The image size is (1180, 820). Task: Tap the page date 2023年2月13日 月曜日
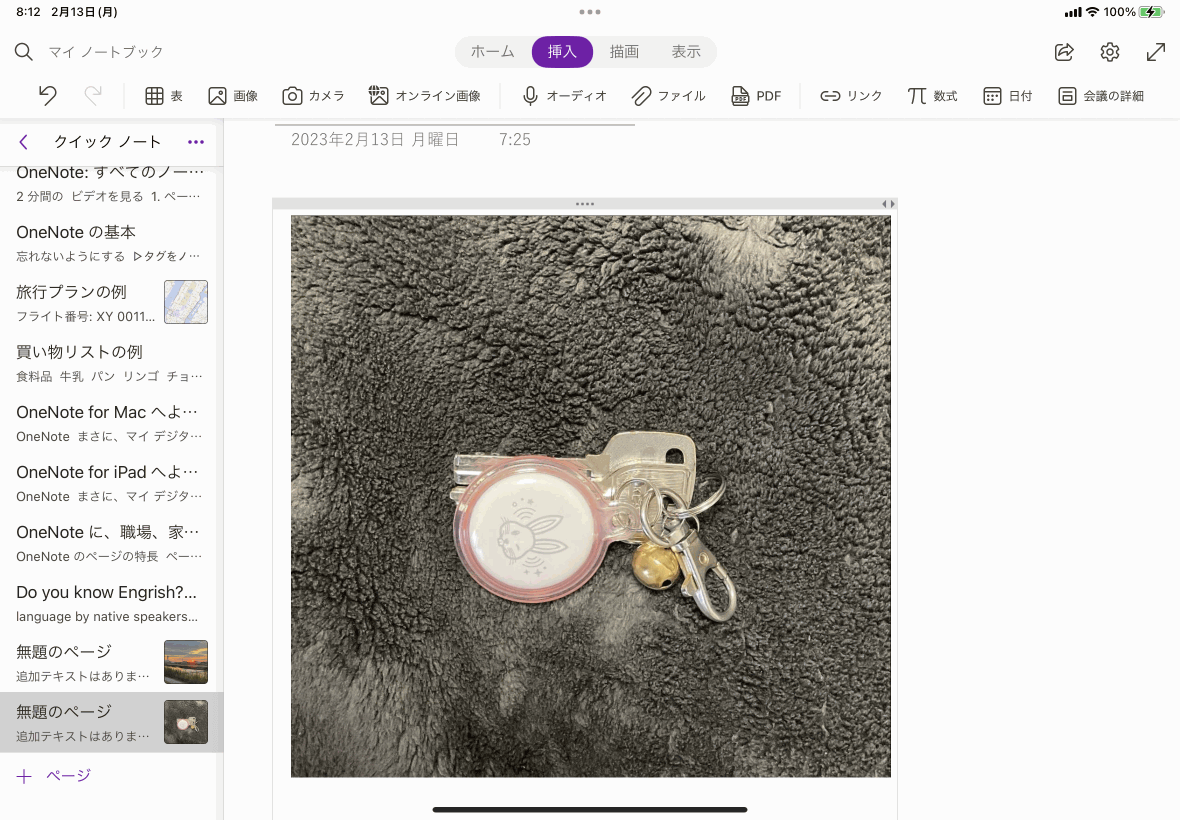(375, 140)
